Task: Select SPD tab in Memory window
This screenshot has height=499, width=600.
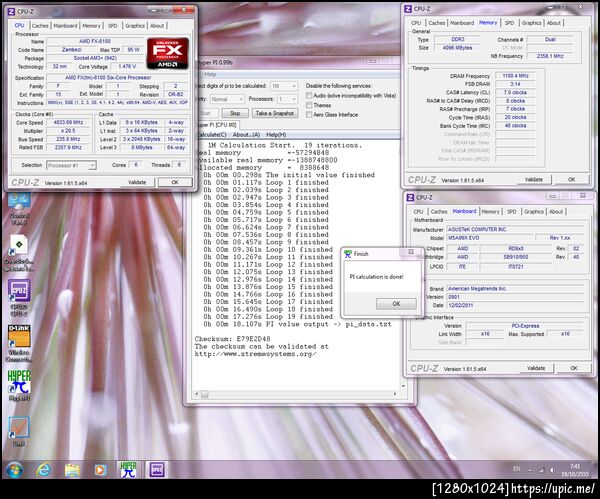Action: coord(509,23)
